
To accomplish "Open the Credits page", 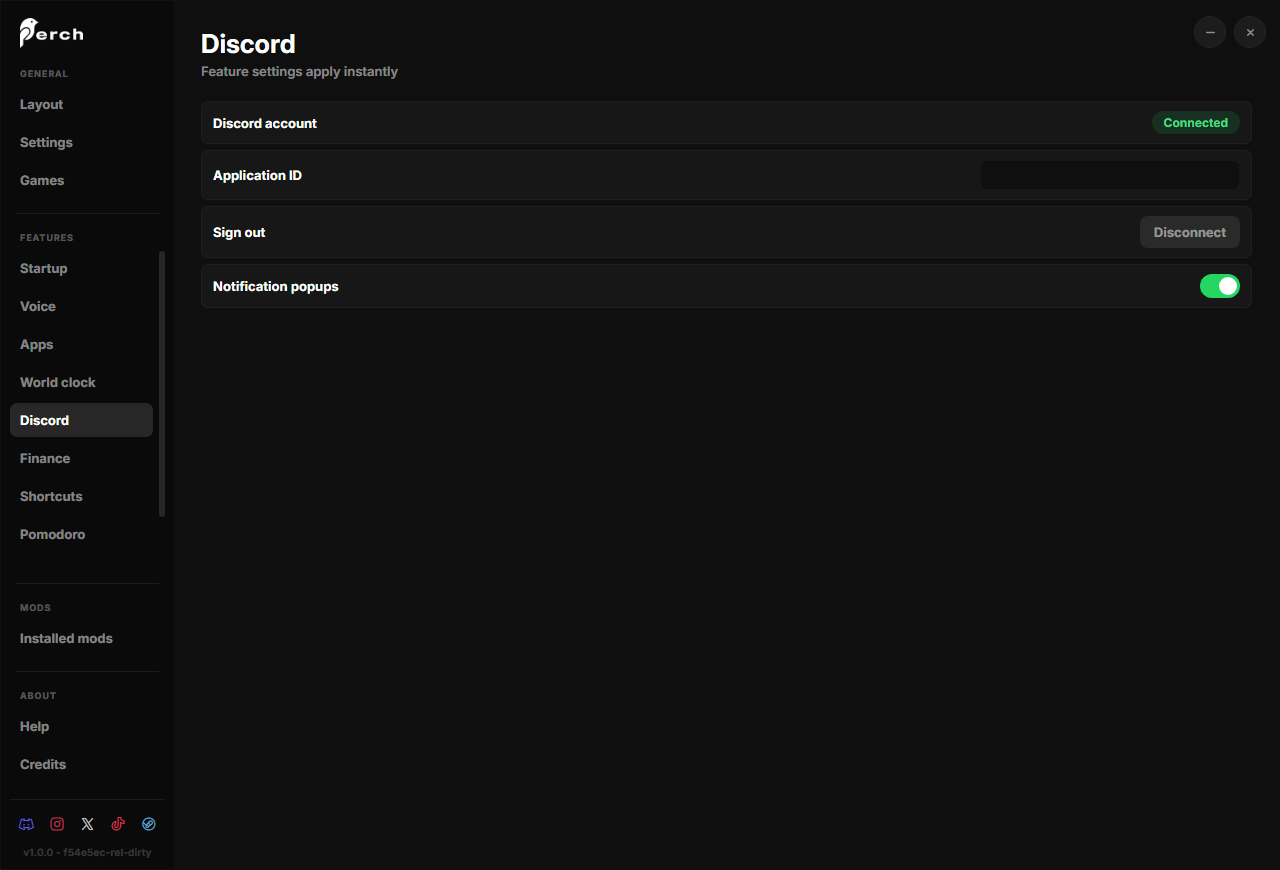I will 81,764.
